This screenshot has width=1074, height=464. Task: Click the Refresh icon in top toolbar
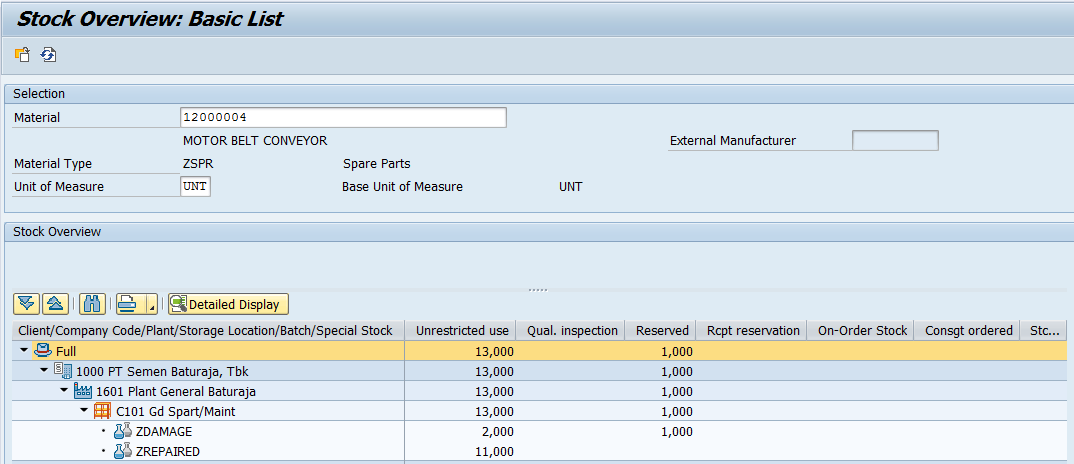[48, 55]
